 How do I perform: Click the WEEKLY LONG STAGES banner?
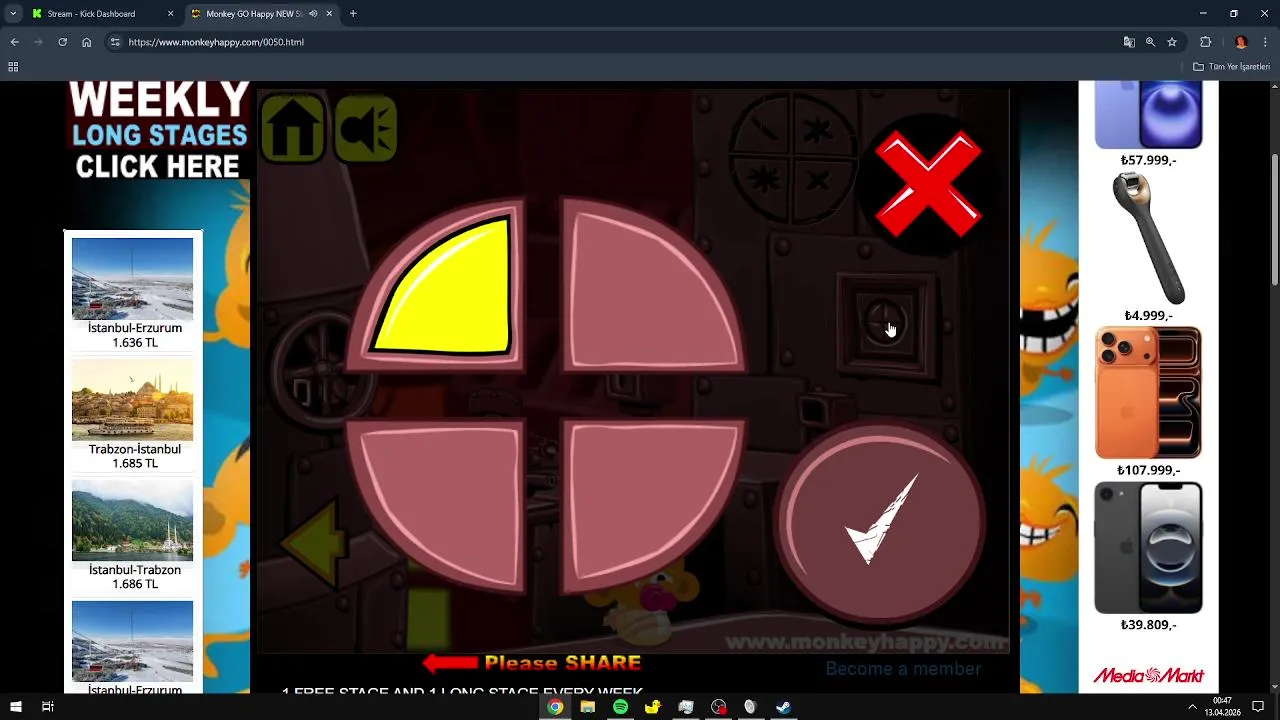tap(158, 131)
